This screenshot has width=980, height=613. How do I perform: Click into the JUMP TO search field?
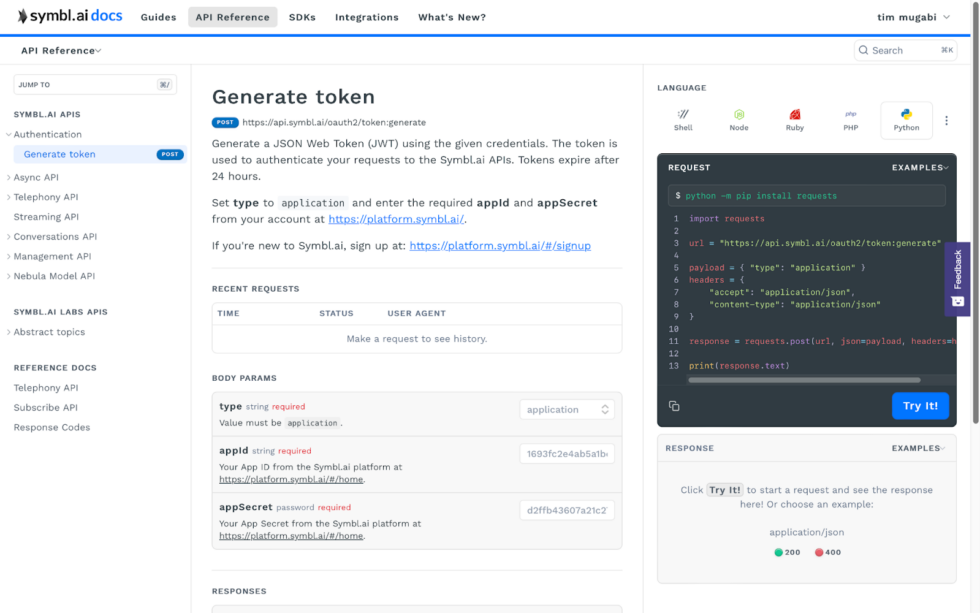pyautogui.click(x=95, y=84)
